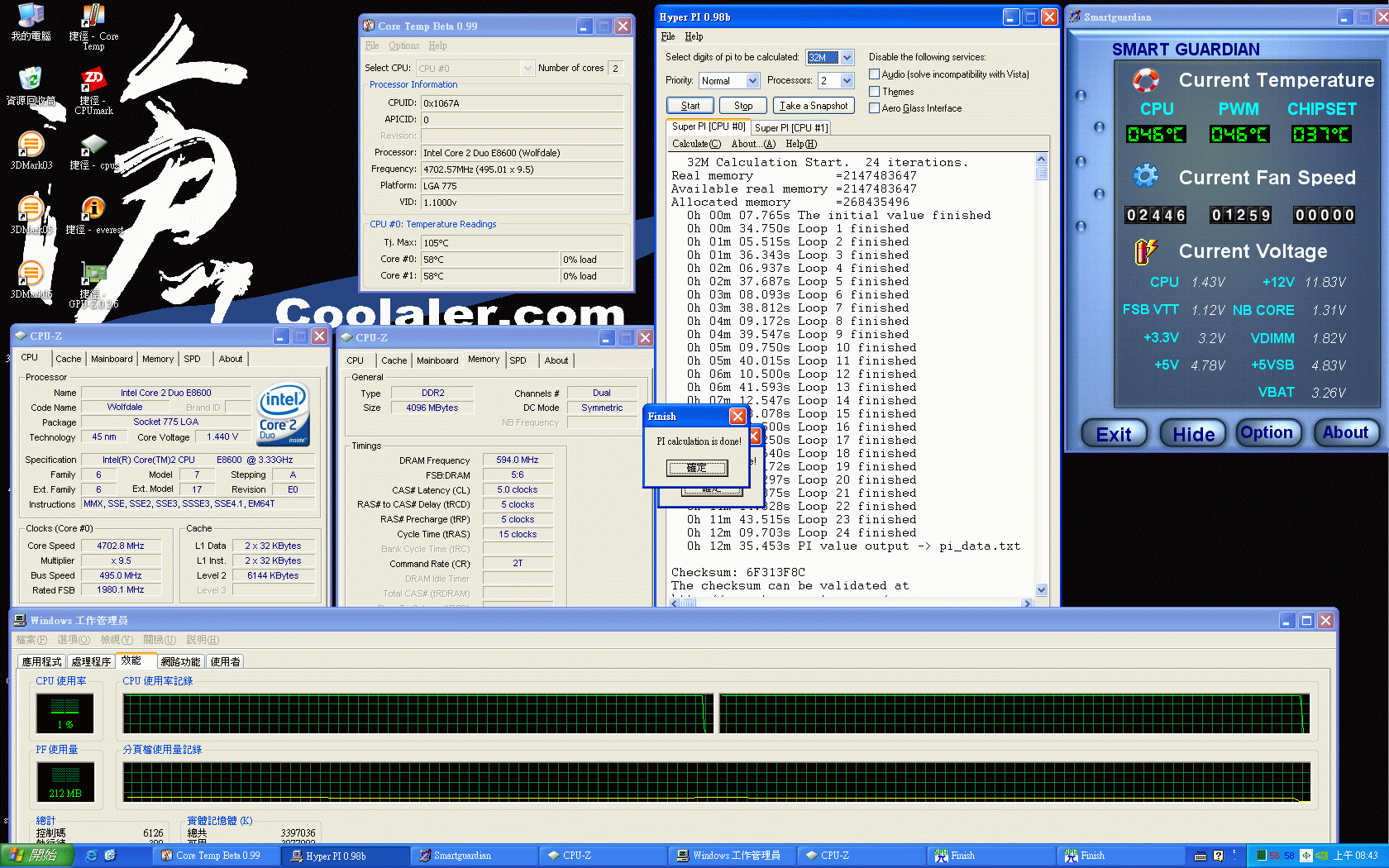The image size is (1389, 868).
Task: Click the battery Current Voltage icon
Action: click(x=1145, y=251)
